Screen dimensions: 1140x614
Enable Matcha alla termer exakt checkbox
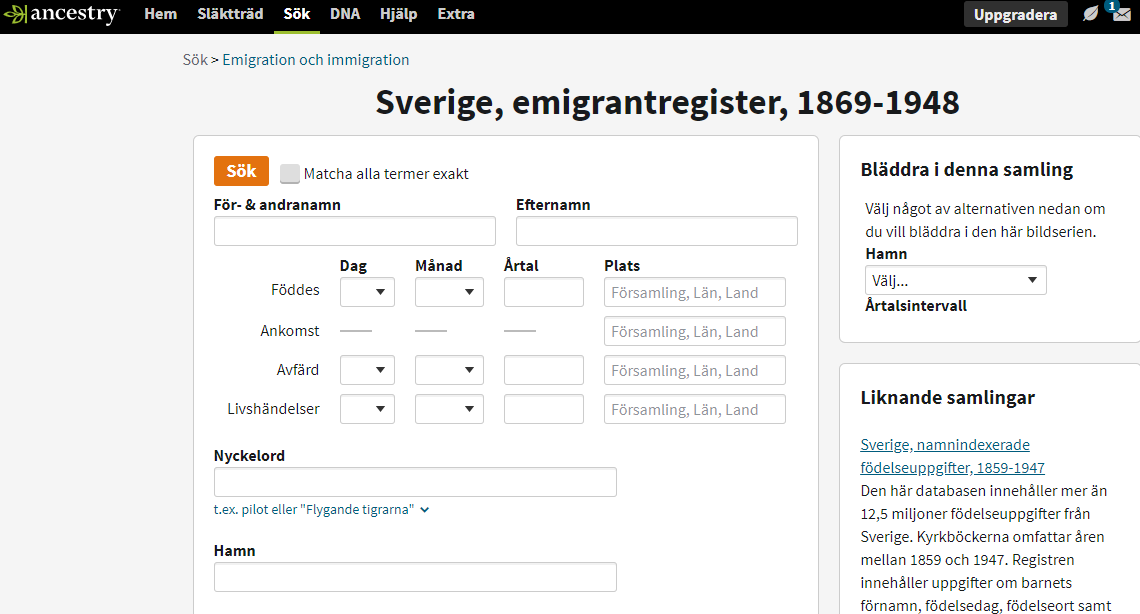click(x=290, y=174)
